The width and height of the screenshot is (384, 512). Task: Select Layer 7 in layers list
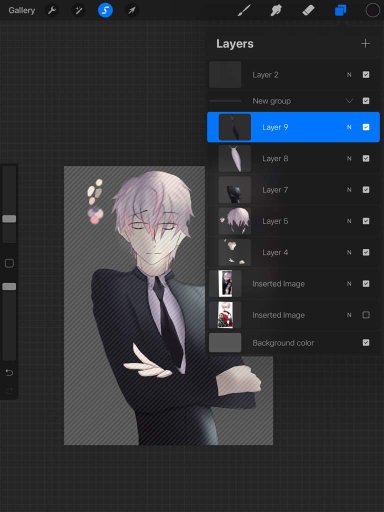pyautogui.click(x=293, y=190)
